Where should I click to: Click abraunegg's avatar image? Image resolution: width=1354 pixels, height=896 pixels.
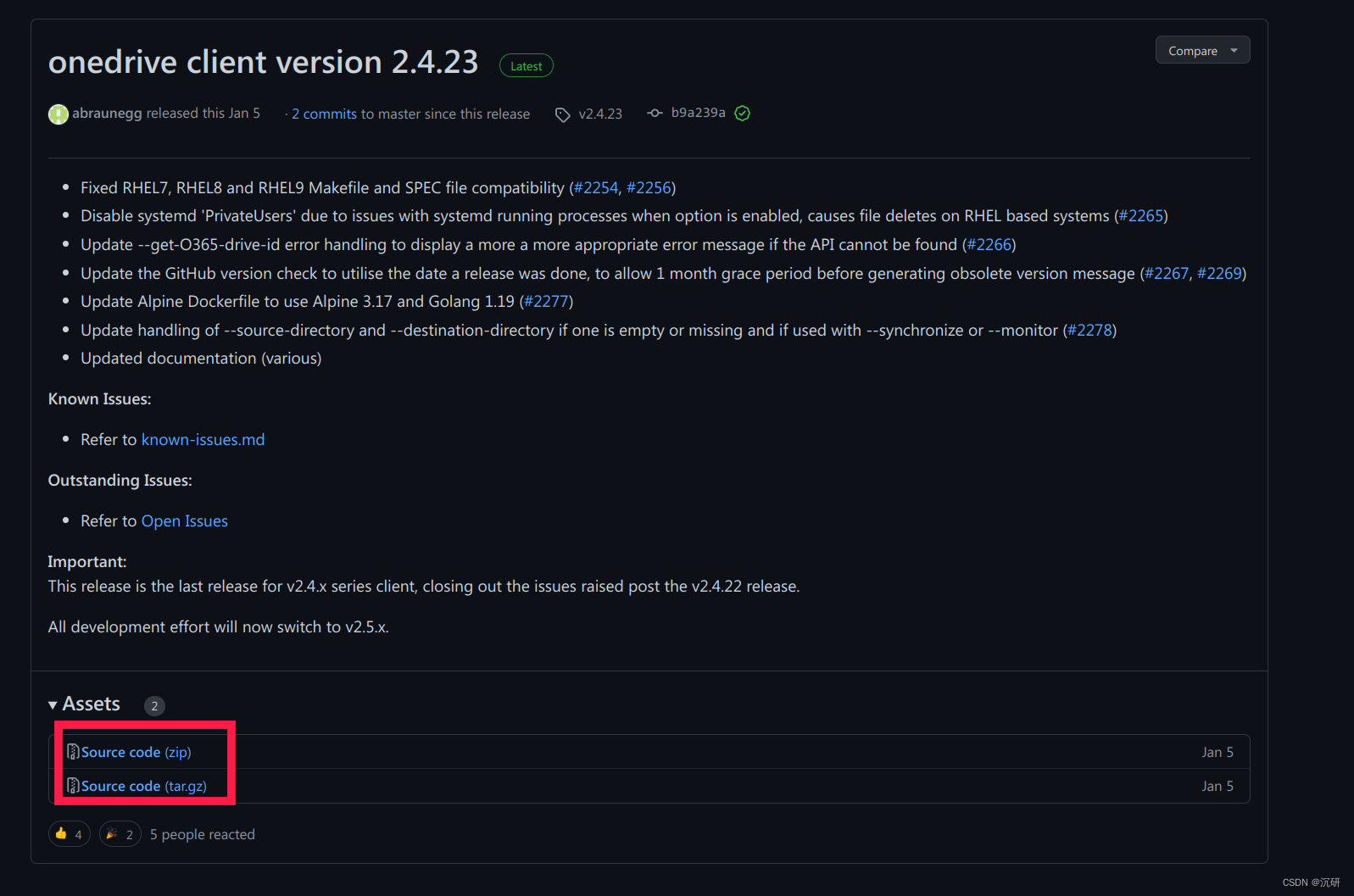(59, 114)
